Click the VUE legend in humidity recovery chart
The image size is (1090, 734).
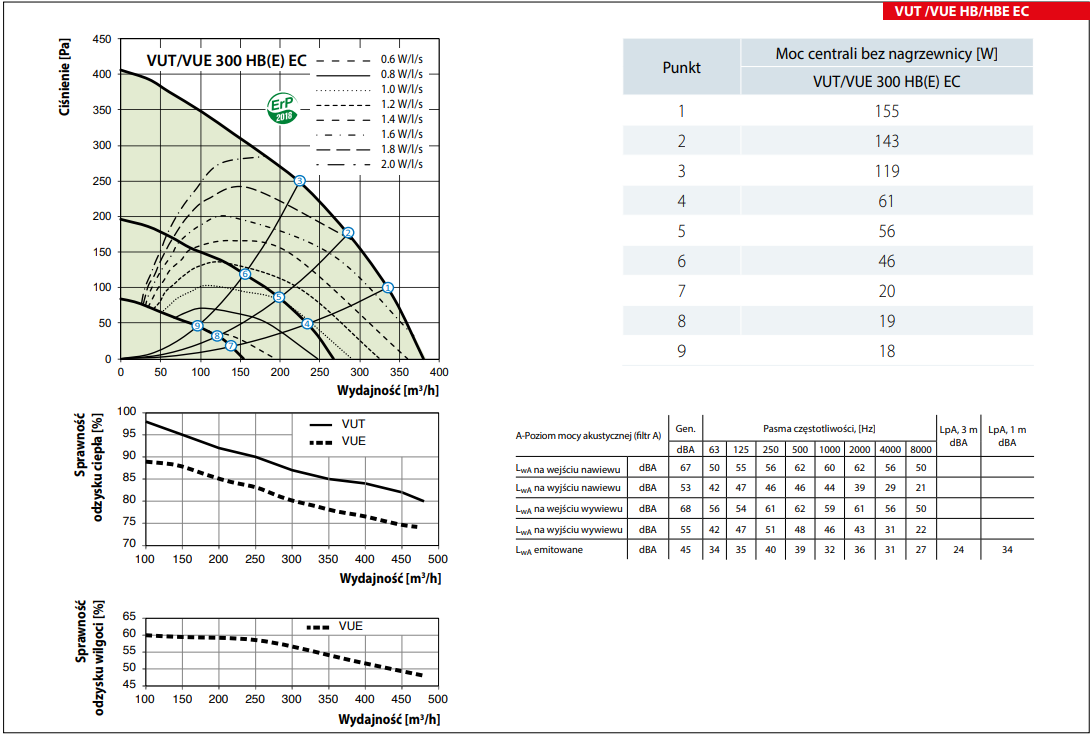[335, 626]
